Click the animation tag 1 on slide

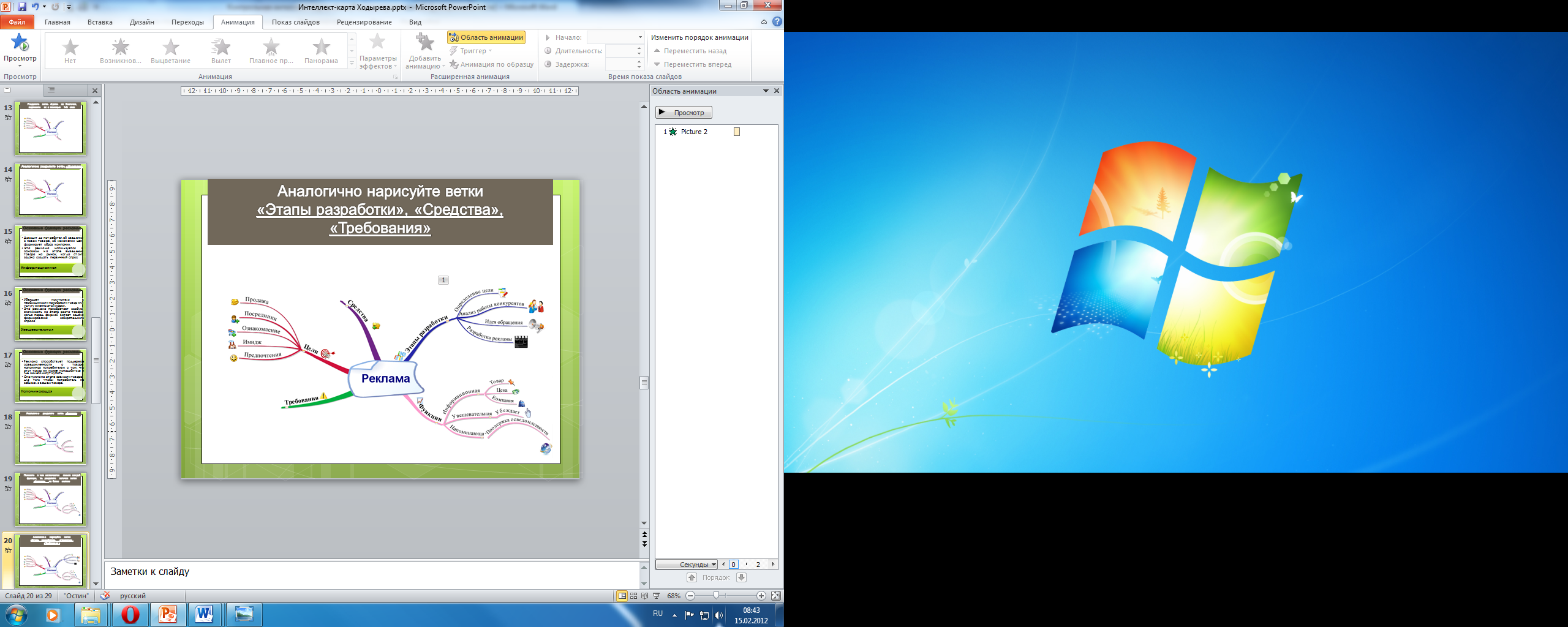click(443, 280)
